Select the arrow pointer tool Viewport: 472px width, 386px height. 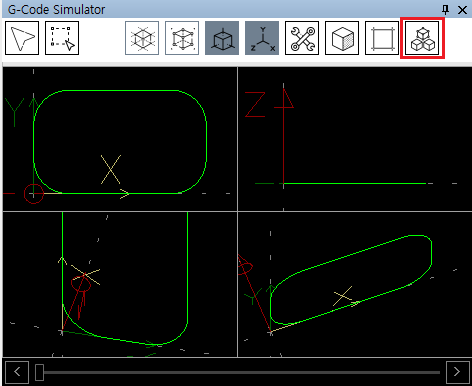coord(22,38)
